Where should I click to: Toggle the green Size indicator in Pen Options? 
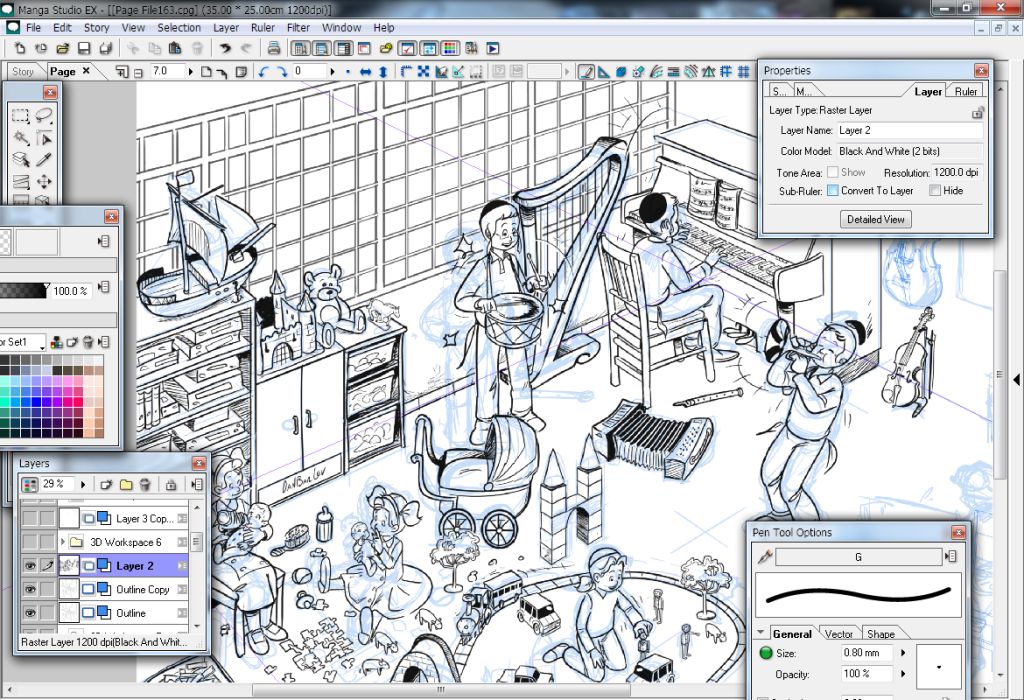click(766, 652)
